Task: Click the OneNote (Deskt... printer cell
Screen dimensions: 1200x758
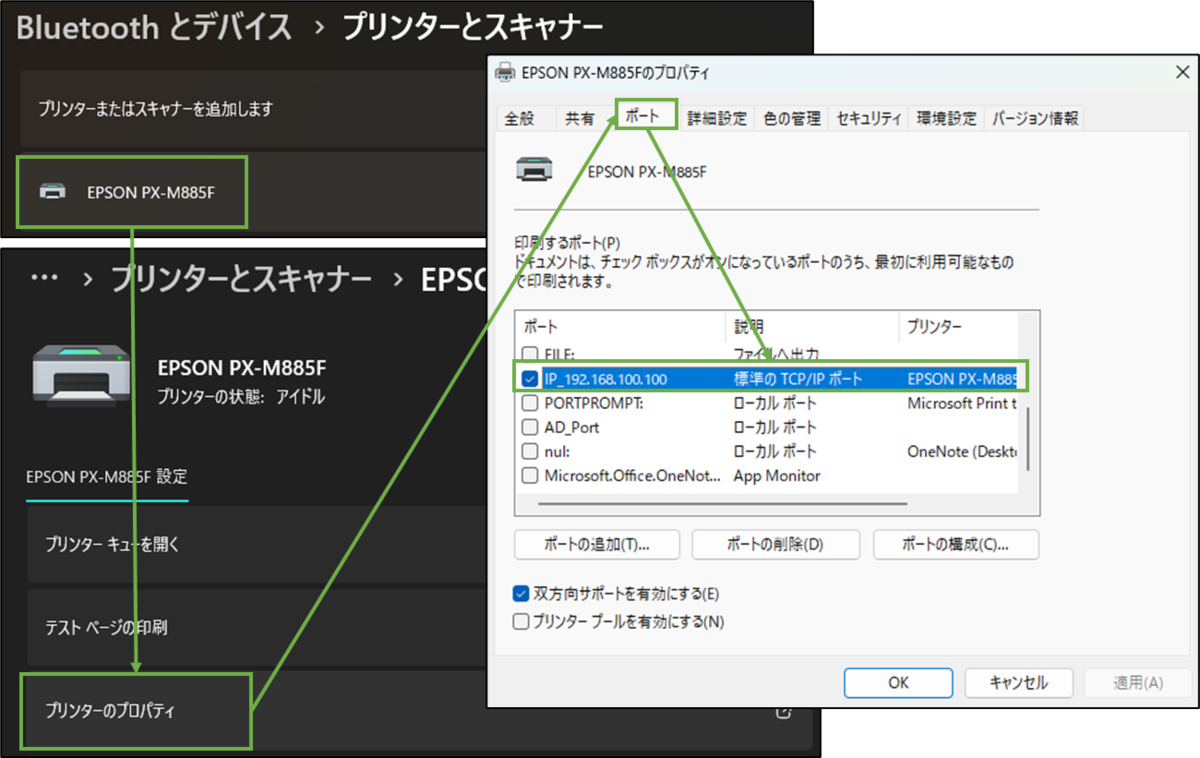Action: (x=961, y=451)
